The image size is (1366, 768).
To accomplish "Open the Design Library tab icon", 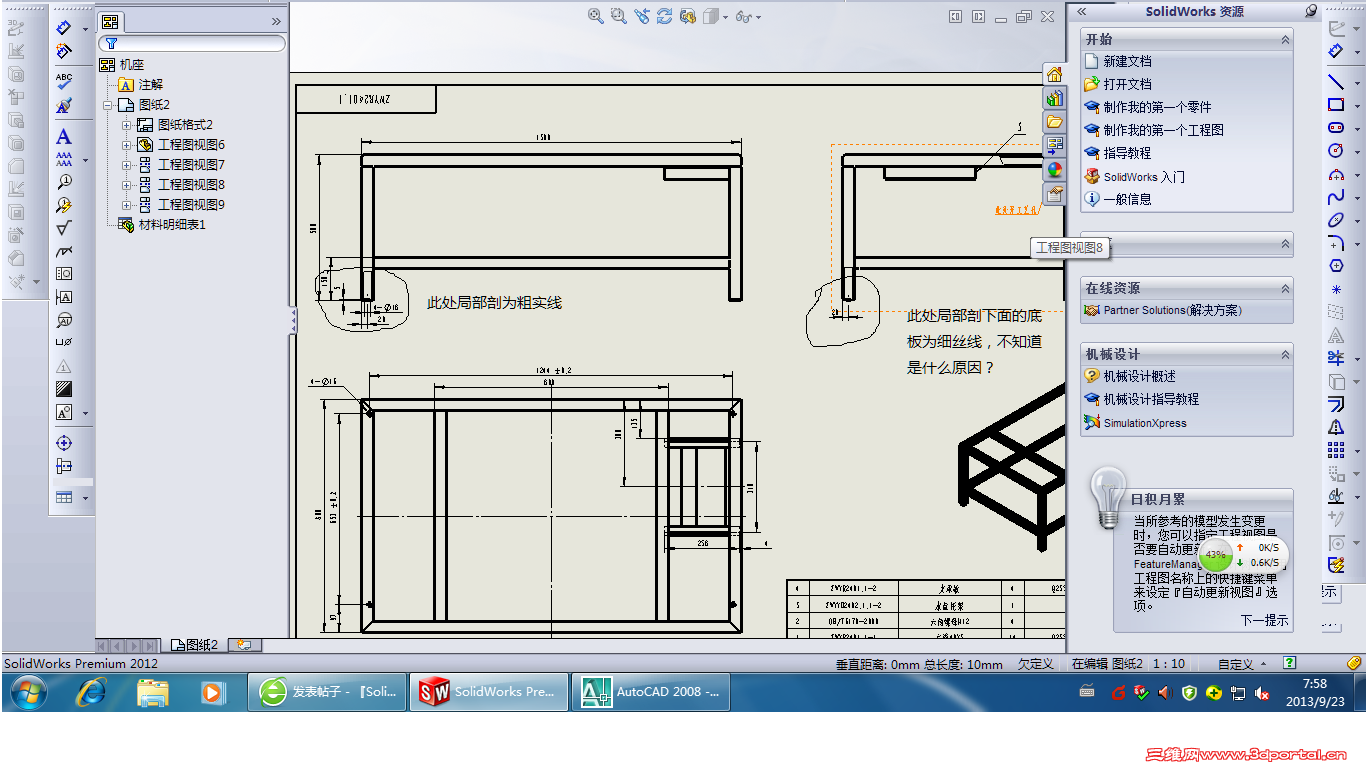I will pos(1054,99).
